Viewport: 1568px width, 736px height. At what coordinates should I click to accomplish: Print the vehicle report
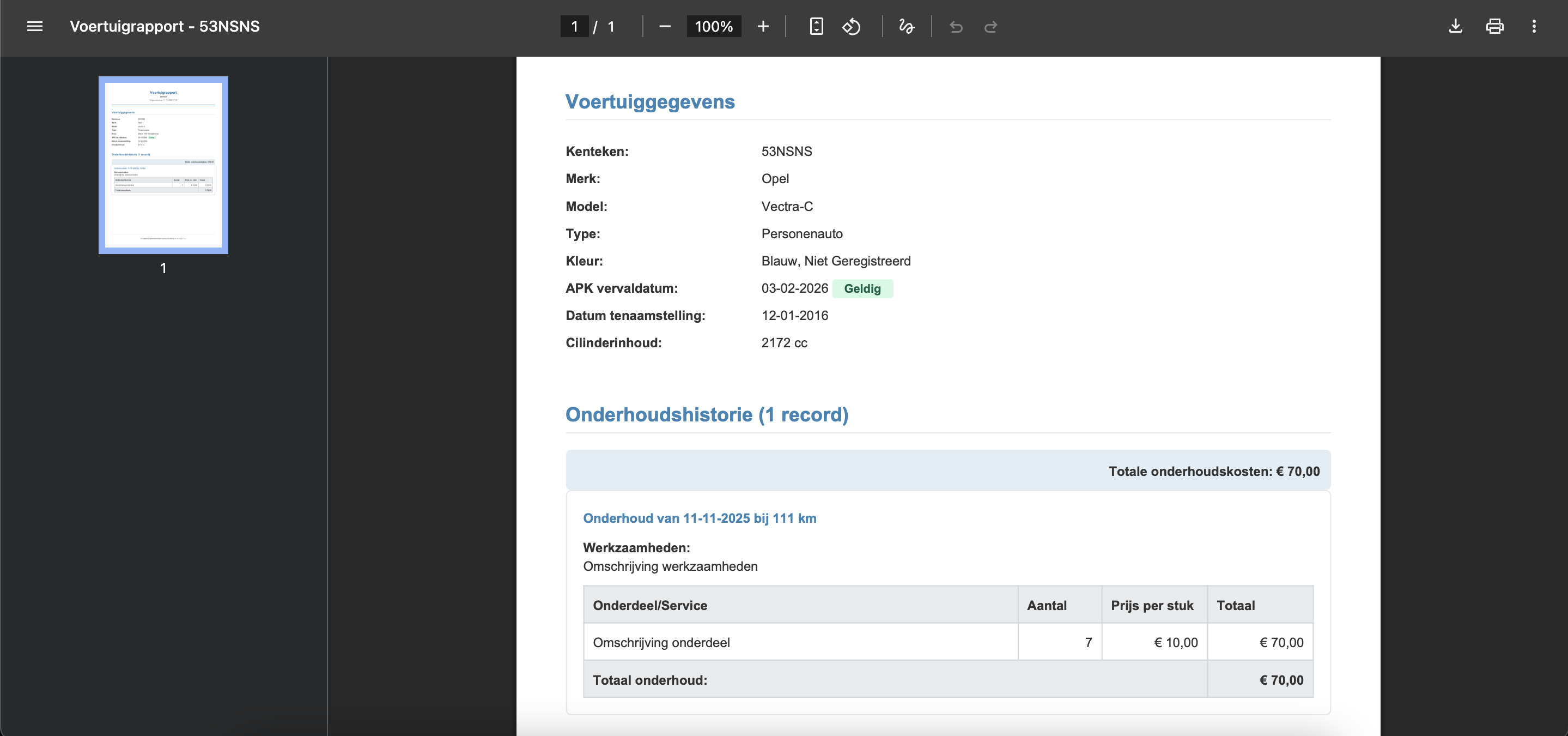[1495, 26]
